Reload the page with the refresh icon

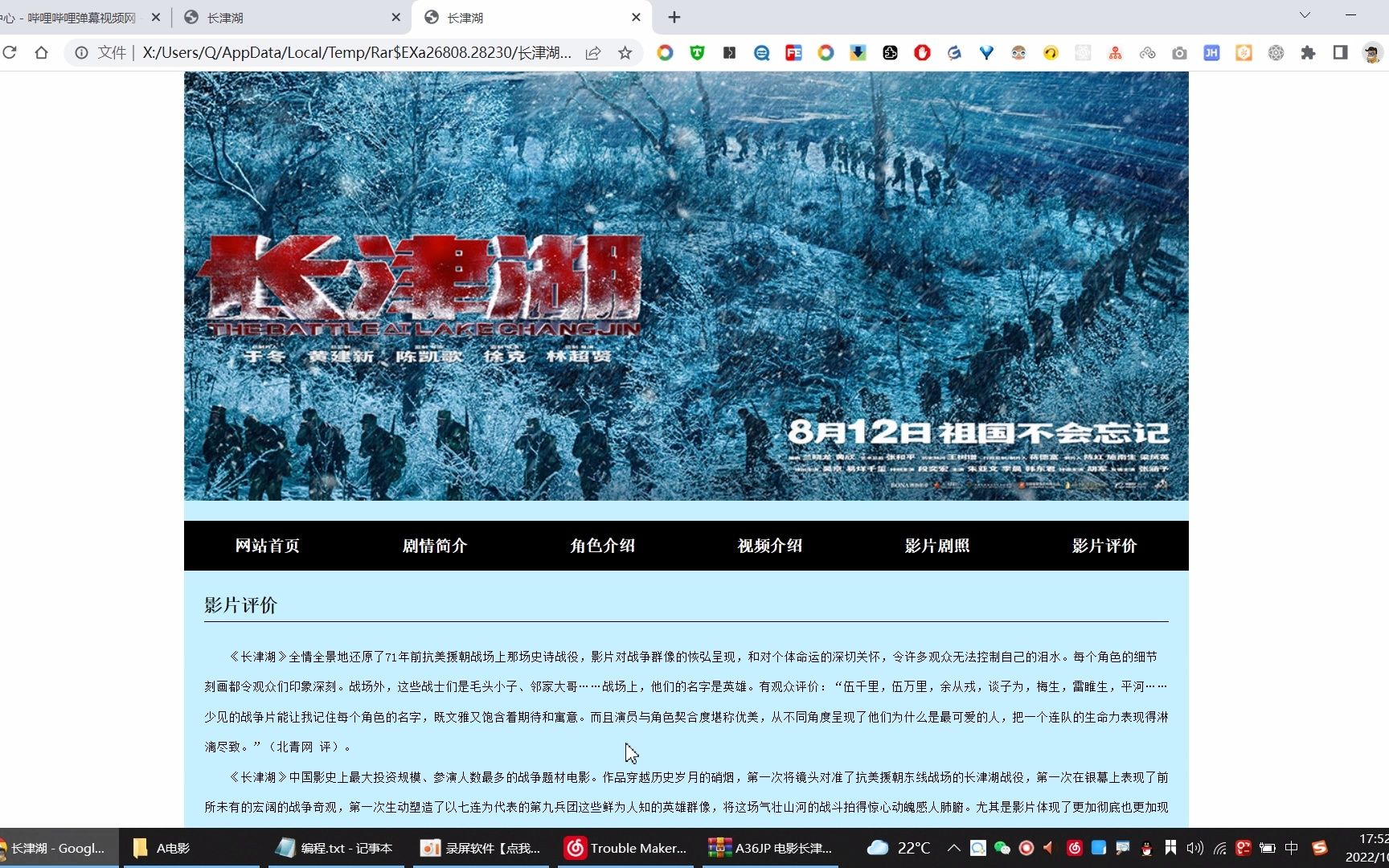[10, 53]
